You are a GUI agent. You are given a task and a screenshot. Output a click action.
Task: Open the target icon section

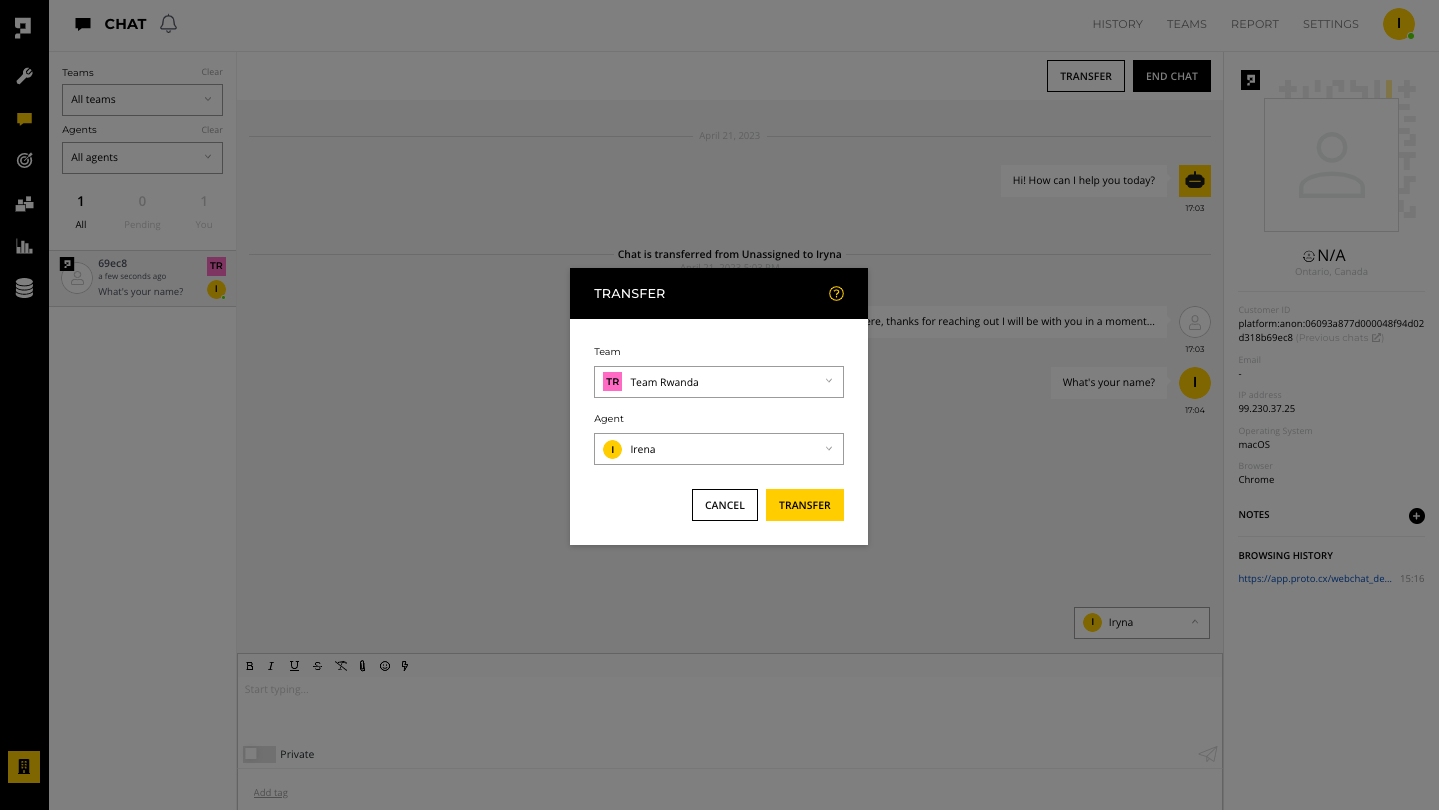[24, 160]
